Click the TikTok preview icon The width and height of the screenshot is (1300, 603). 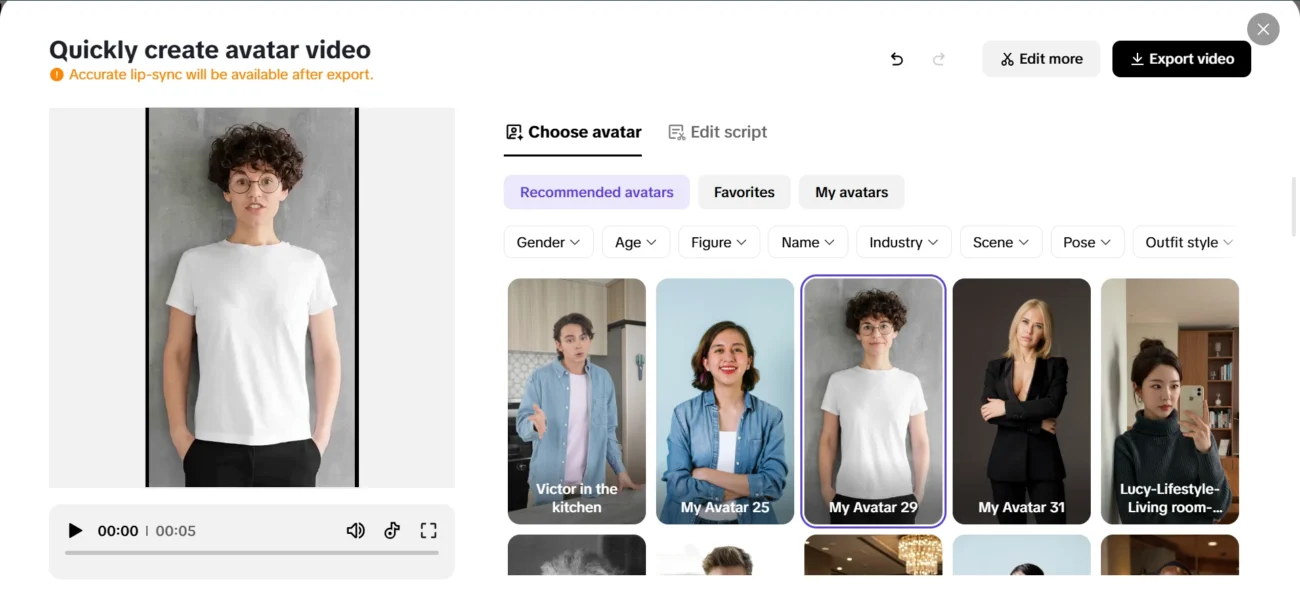click(392, 531)
